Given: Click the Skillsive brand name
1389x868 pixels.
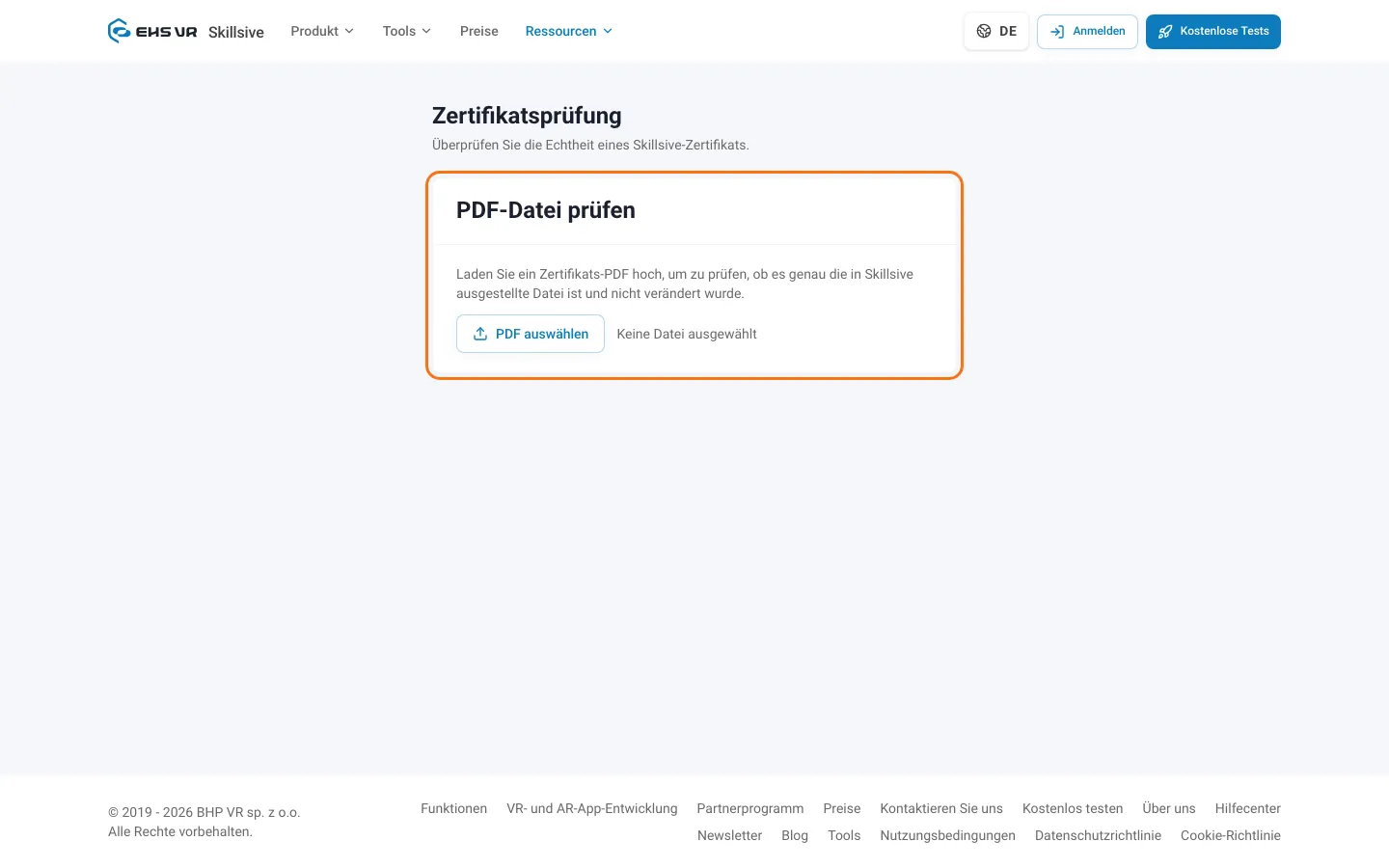Looking at the screenshot, I should 236,32.
